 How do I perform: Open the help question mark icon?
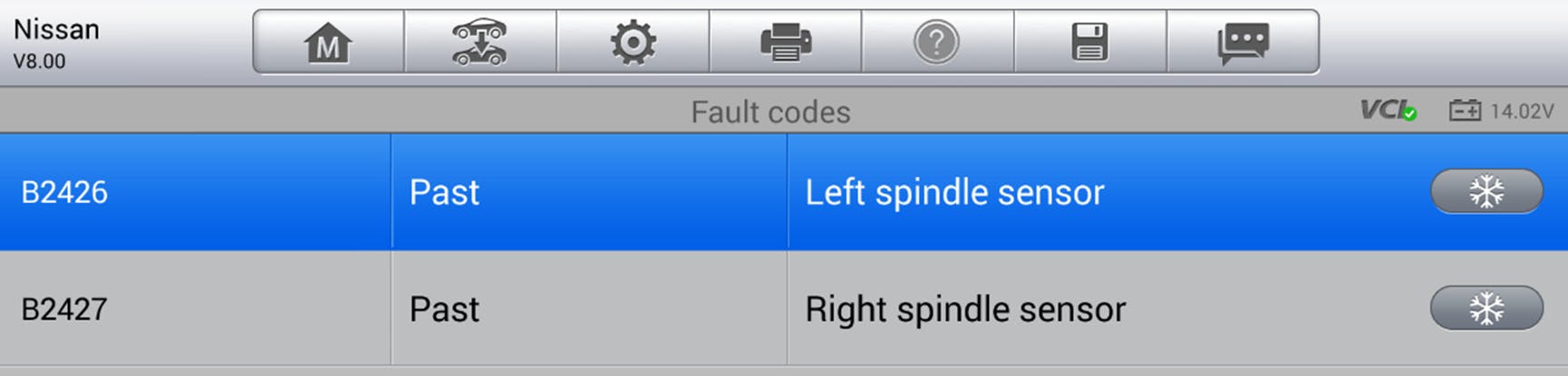pos(937,43)
